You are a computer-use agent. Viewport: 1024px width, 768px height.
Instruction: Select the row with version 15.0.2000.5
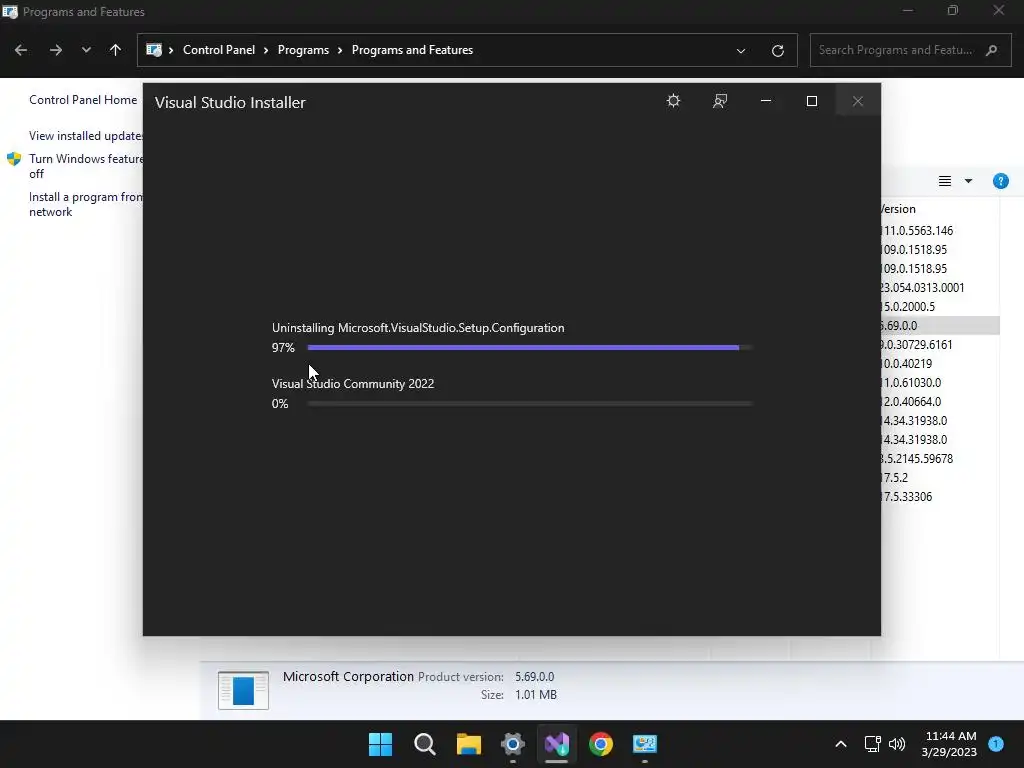[x=940, y=306]
